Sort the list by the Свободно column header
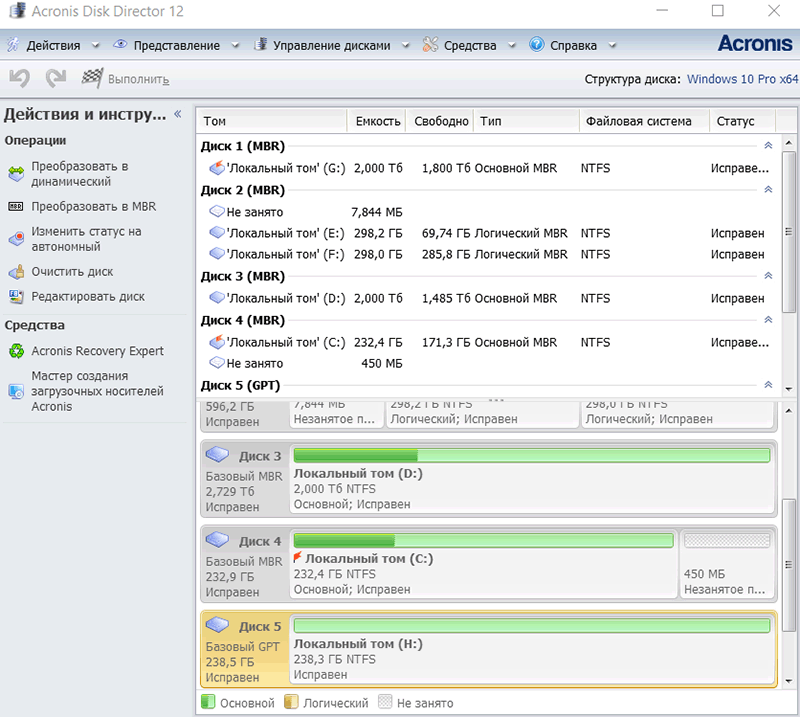 click(440, 121)
